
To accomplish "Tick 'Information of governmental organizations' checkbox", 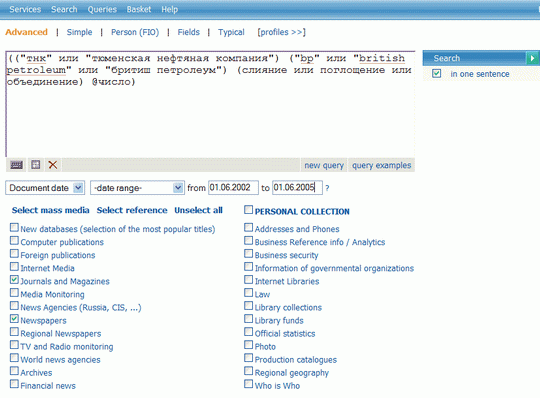I will pos(248,266).
